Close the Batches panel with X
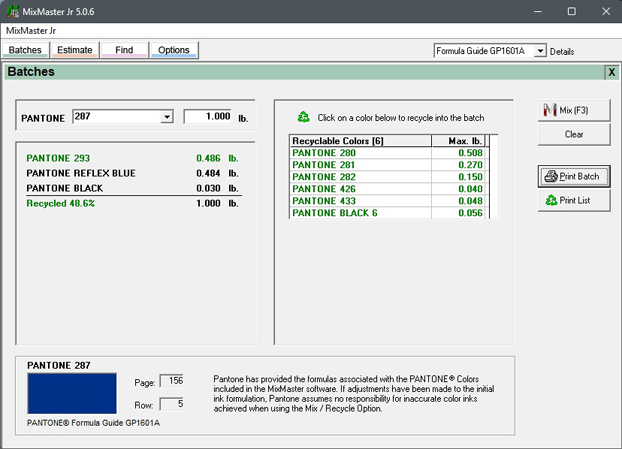622x449 pixels. pos(611,72)
